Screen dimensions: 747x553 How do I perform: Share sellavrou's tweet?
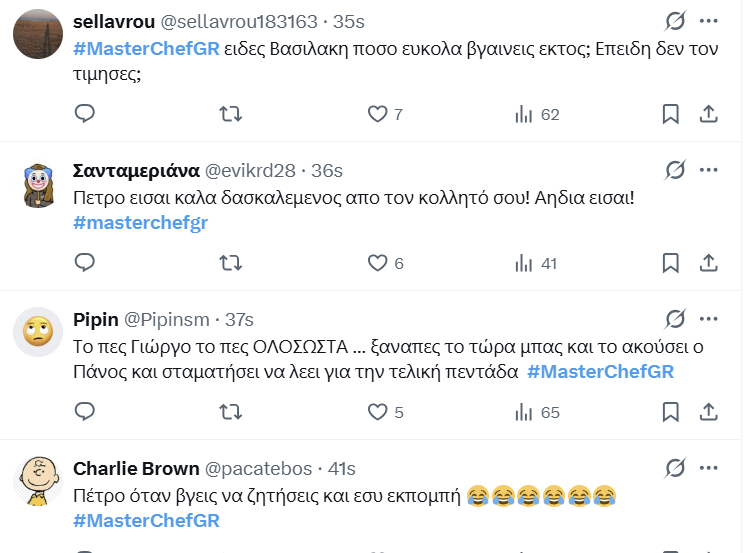pos(708,114)
